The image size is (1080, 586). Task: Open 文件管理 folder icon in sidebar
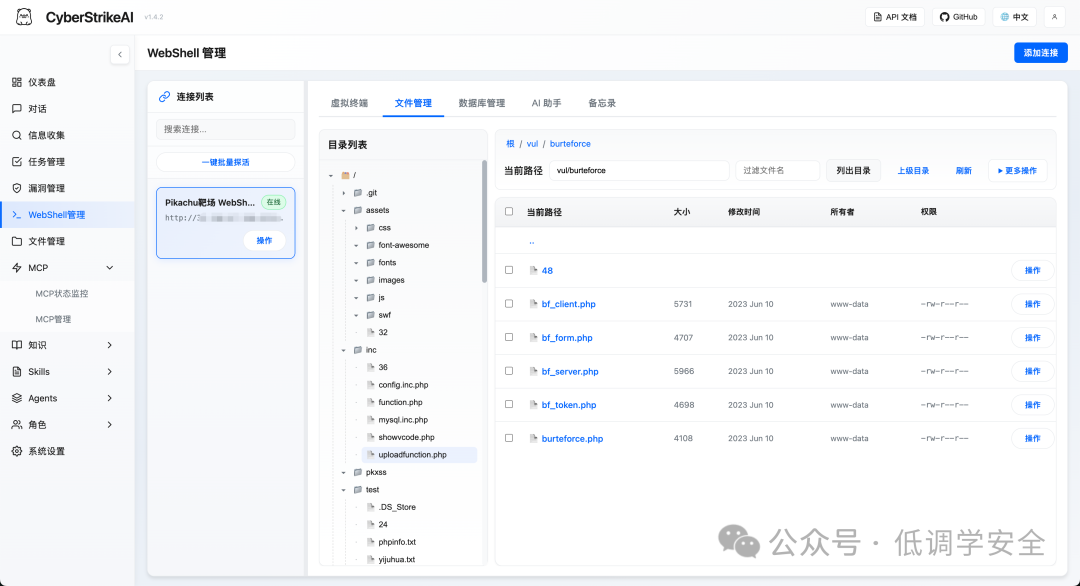17,241
